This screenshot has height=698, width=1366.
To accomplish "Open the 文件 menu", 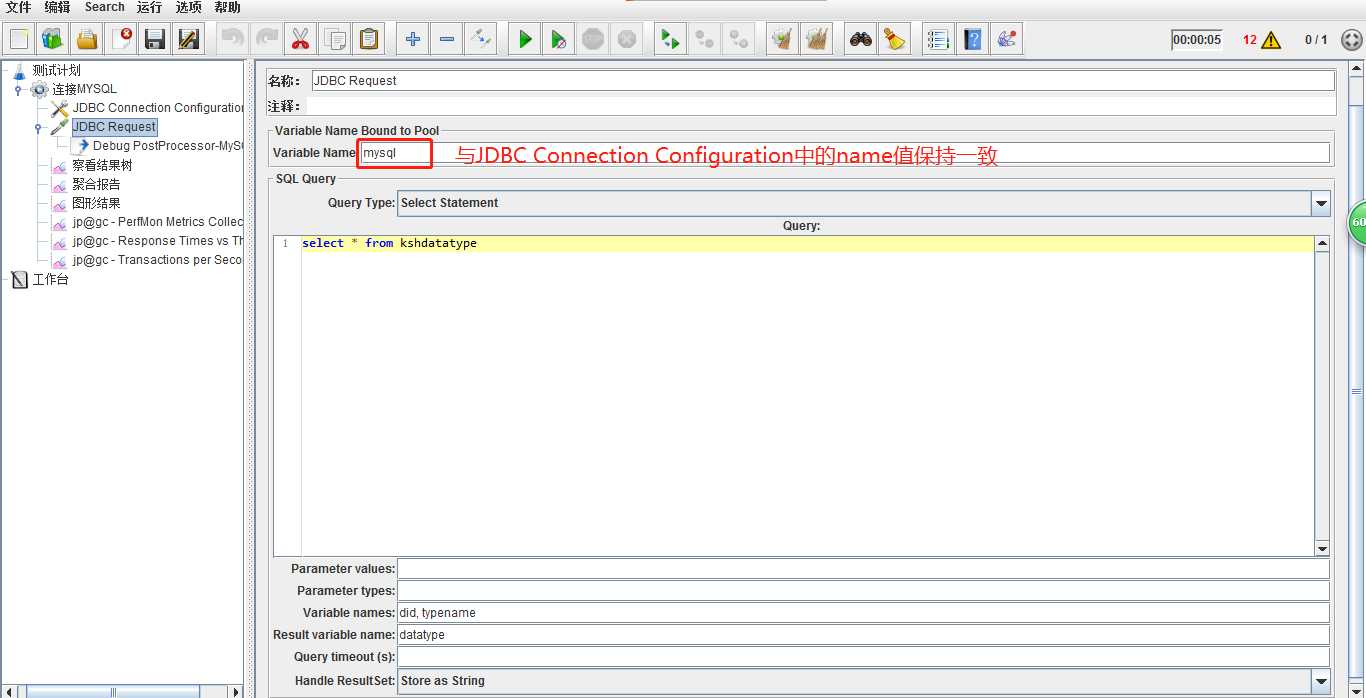I will pyautogui.click(x=19, y=7).
